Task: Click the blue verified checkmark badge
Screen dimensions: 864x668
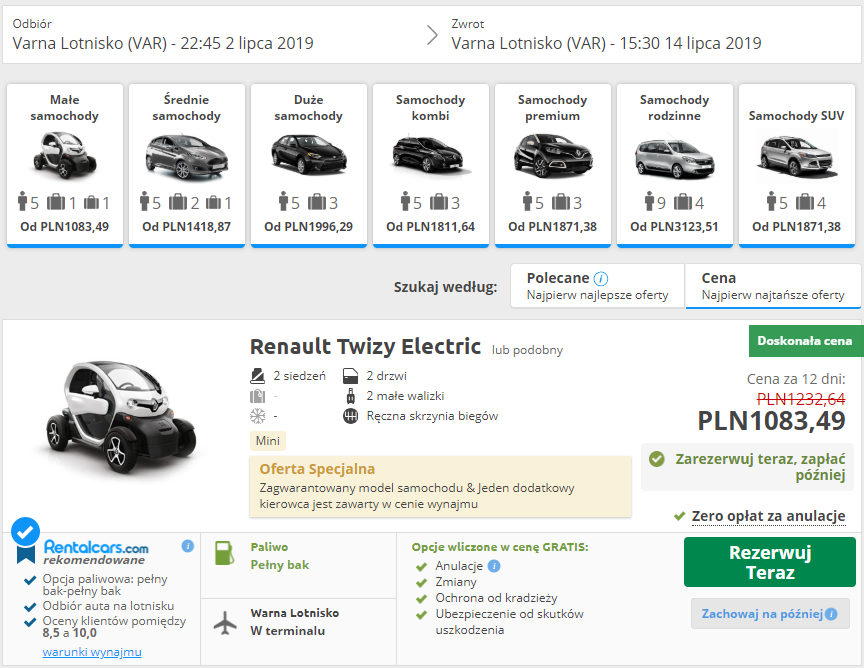Action: click(25, 531)
